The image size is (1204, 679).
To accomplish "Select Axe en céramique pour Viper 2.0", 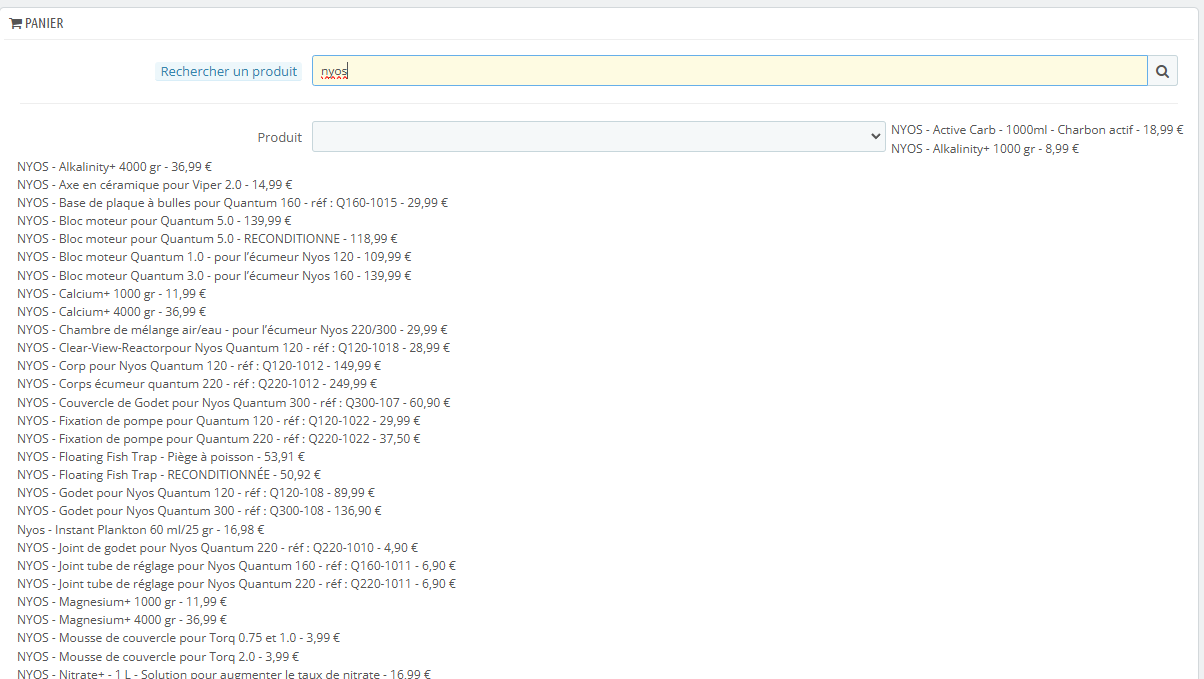I will (155, 185).
